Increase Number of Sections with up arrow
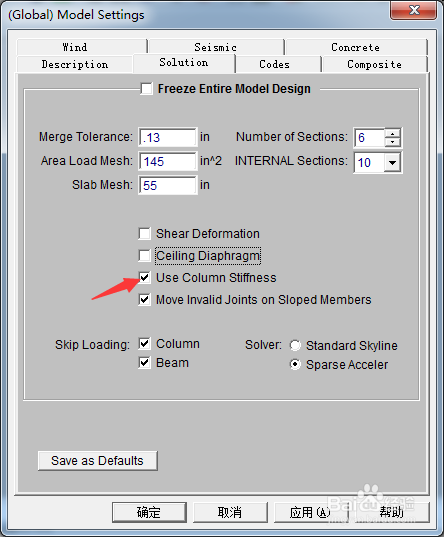Viewport: 444px width, 537px height. pyautogui.click(x=393, y=133)
